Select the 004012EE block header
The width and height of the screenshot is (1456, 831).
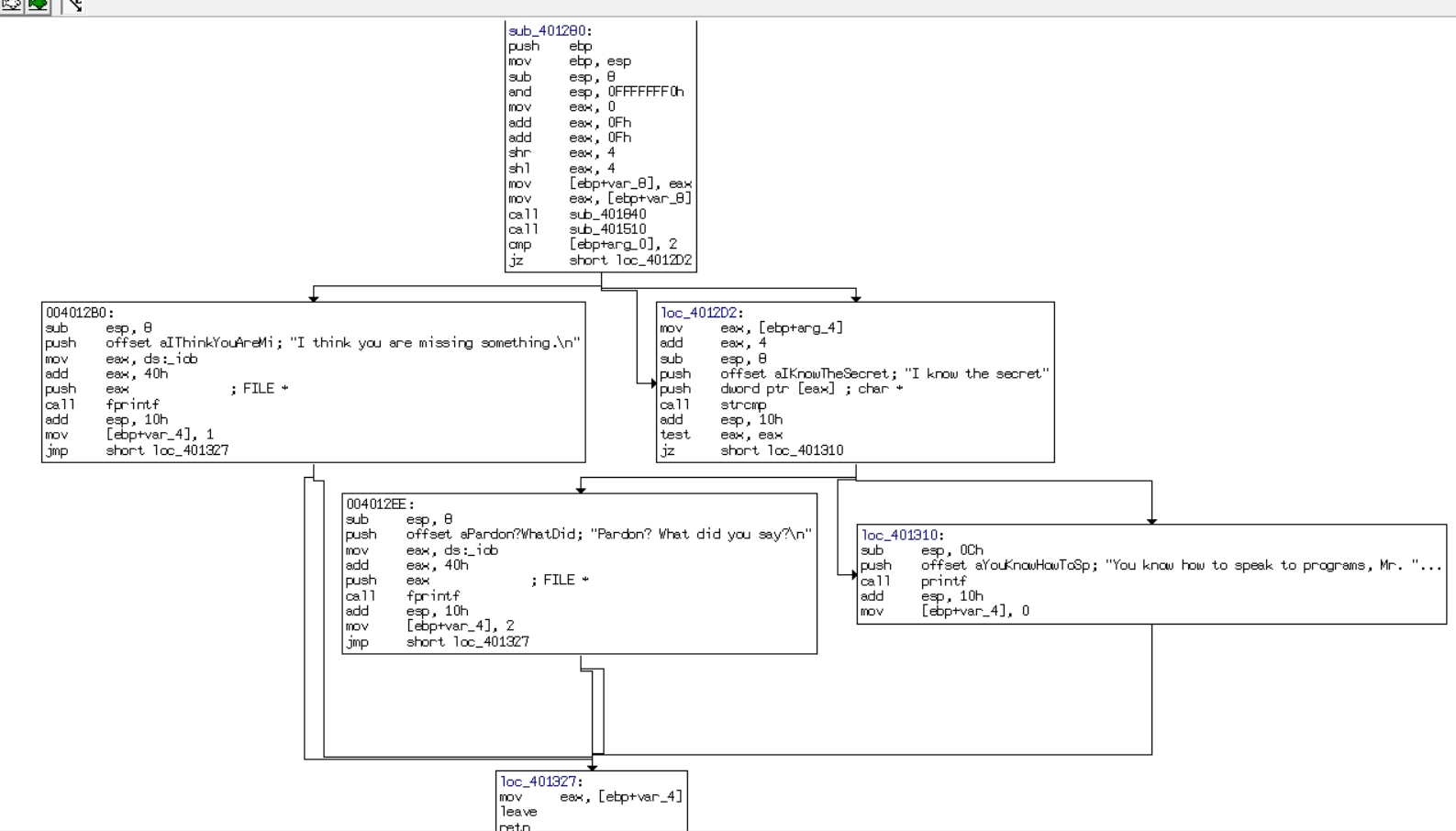[x=381, y=504]
